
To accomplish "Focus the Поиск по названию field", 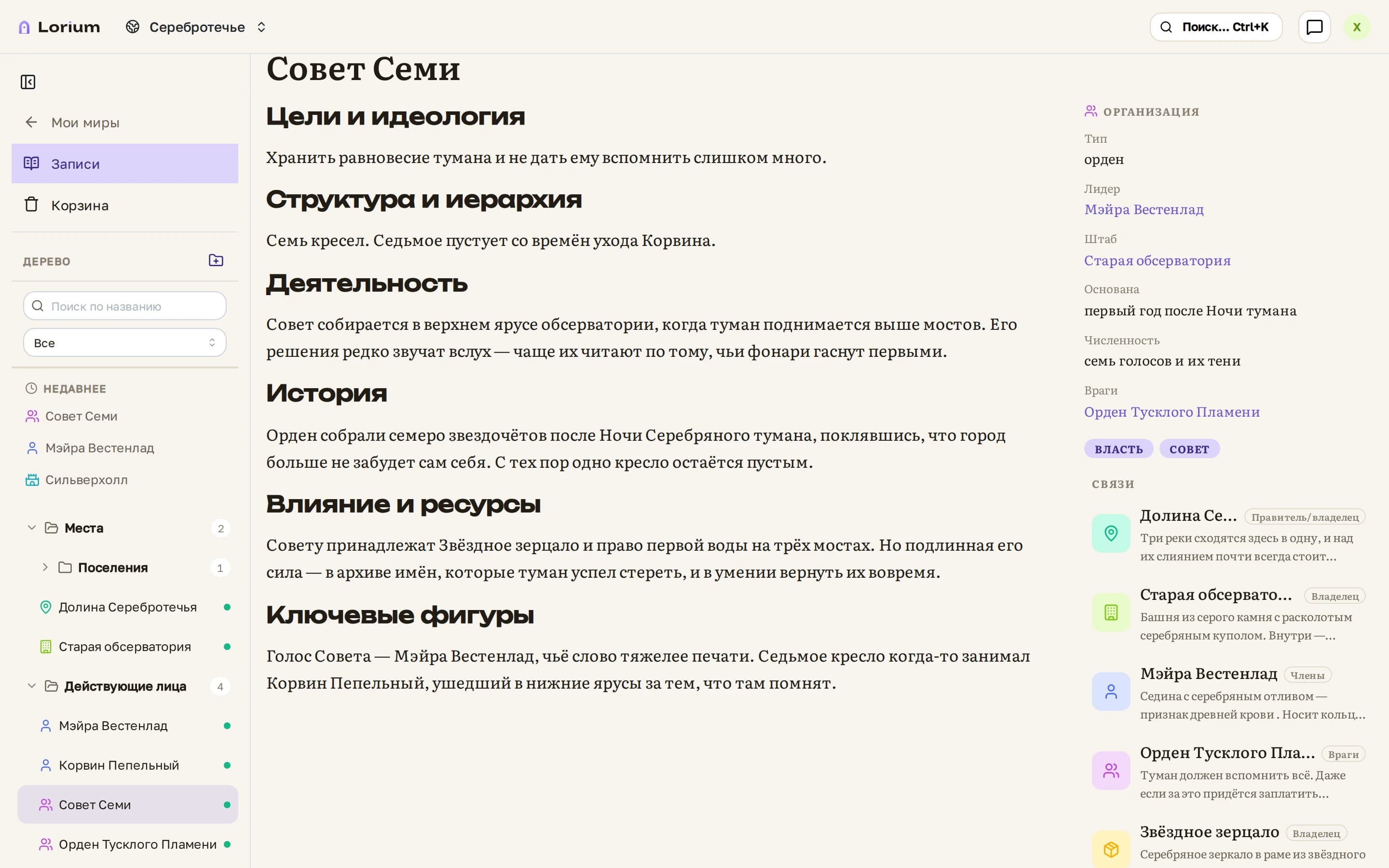I will click(124, 306).
